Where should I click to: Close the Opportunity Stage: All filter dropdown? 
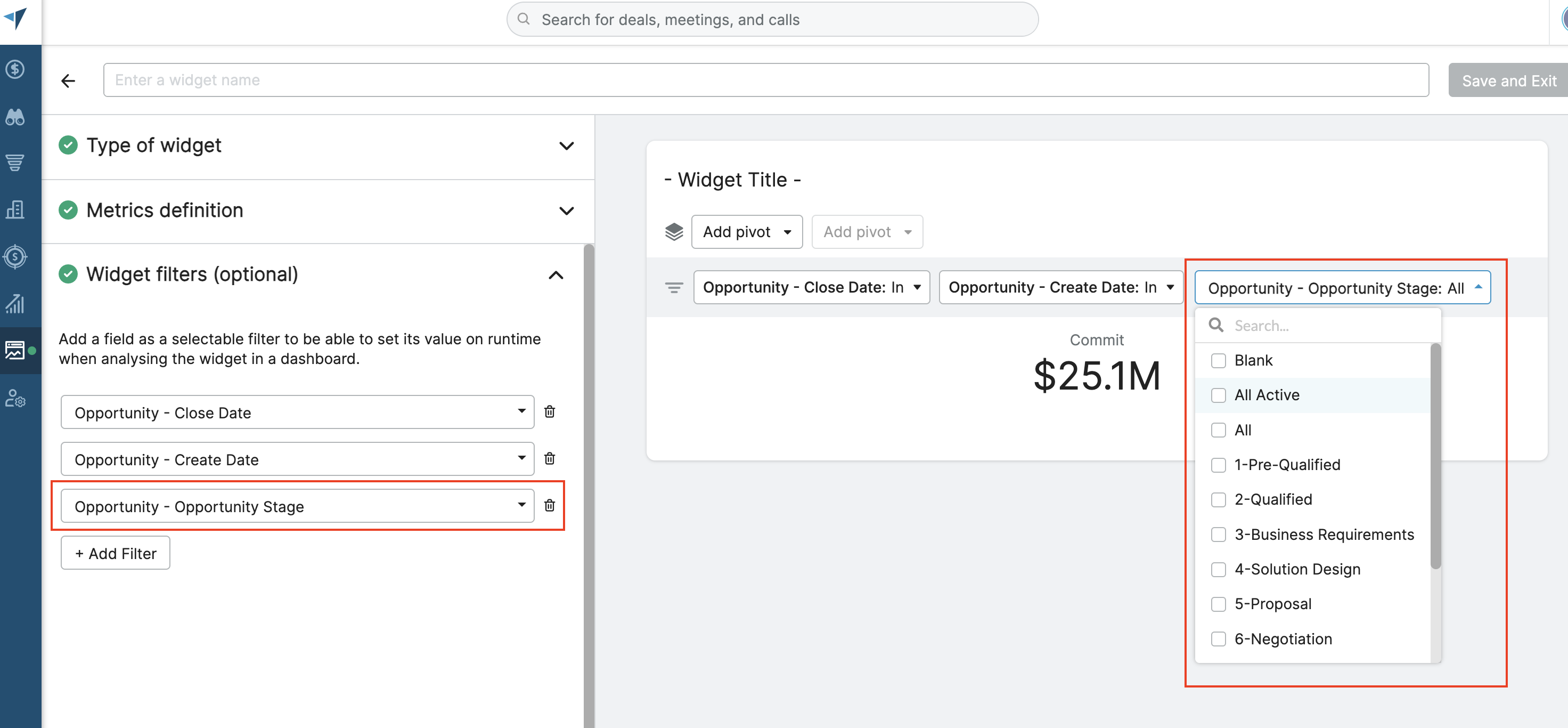click(1342, 288)
